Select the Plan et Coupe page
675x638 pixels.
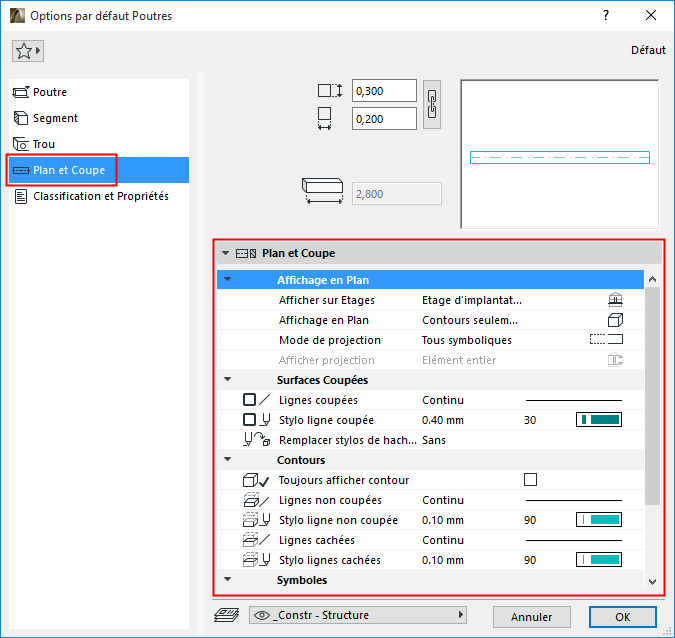99,170
